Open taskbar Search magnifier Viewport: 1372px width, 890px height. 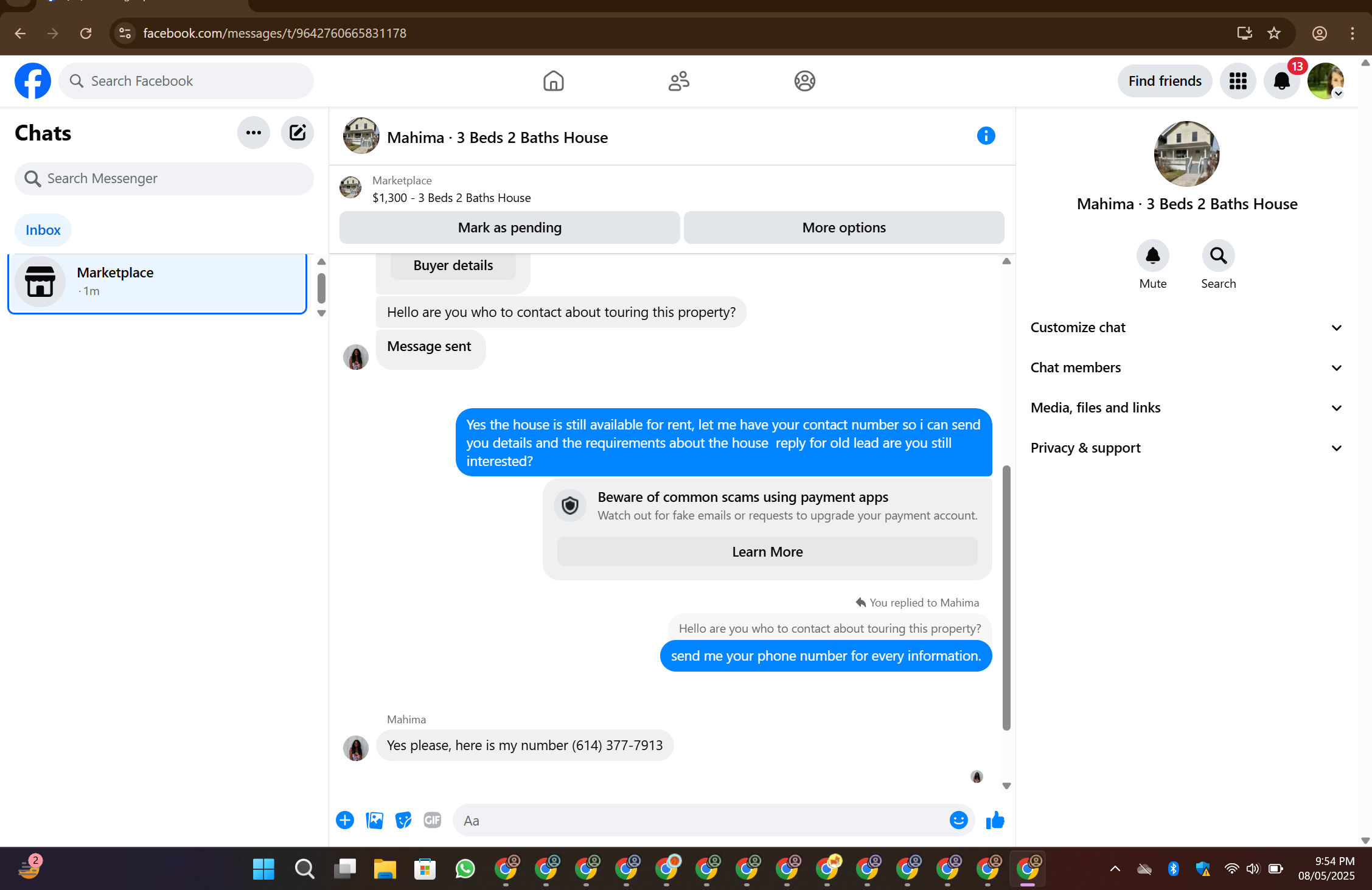304,869
